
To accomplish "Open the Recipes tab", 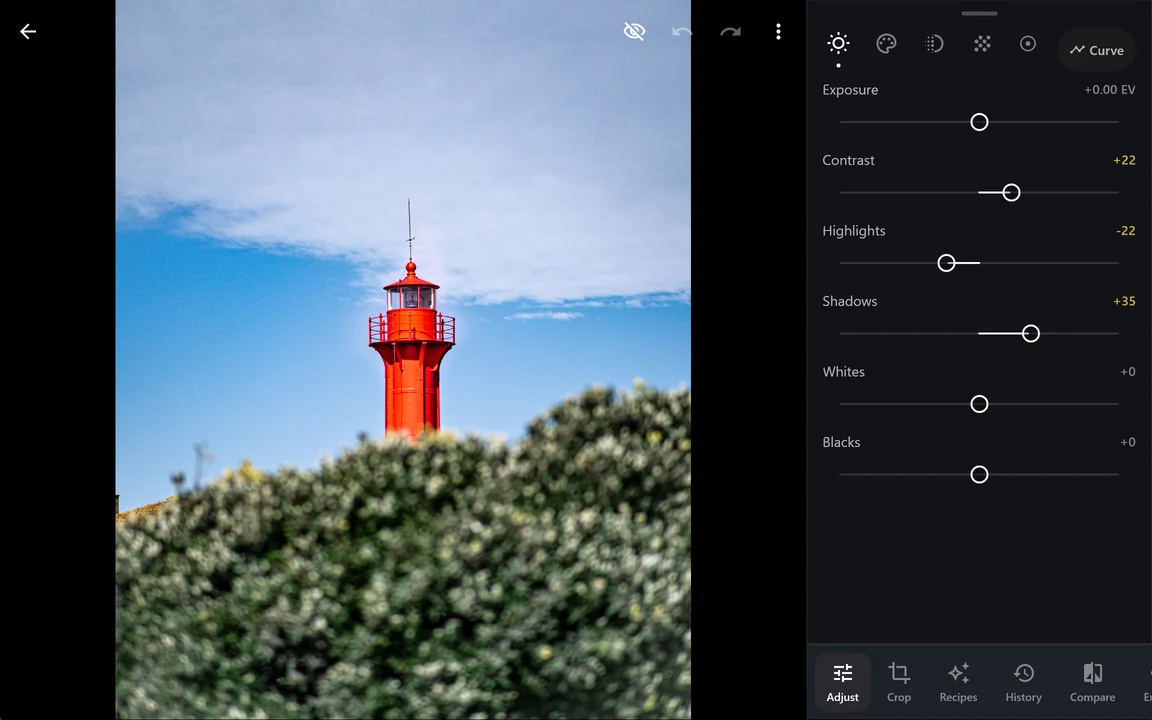I will coord(959,683).
